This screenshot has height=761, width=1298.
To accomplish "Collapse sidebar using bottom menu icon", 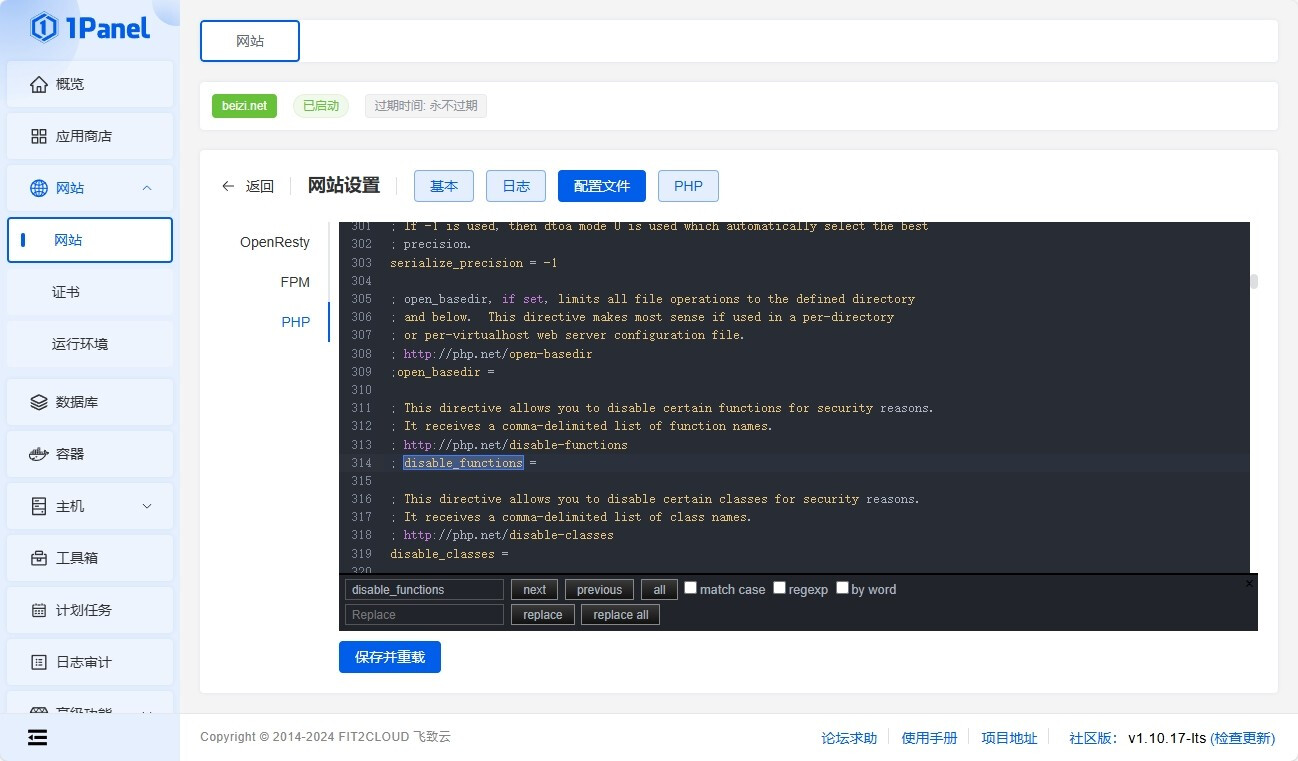I will tap(37, 737).
